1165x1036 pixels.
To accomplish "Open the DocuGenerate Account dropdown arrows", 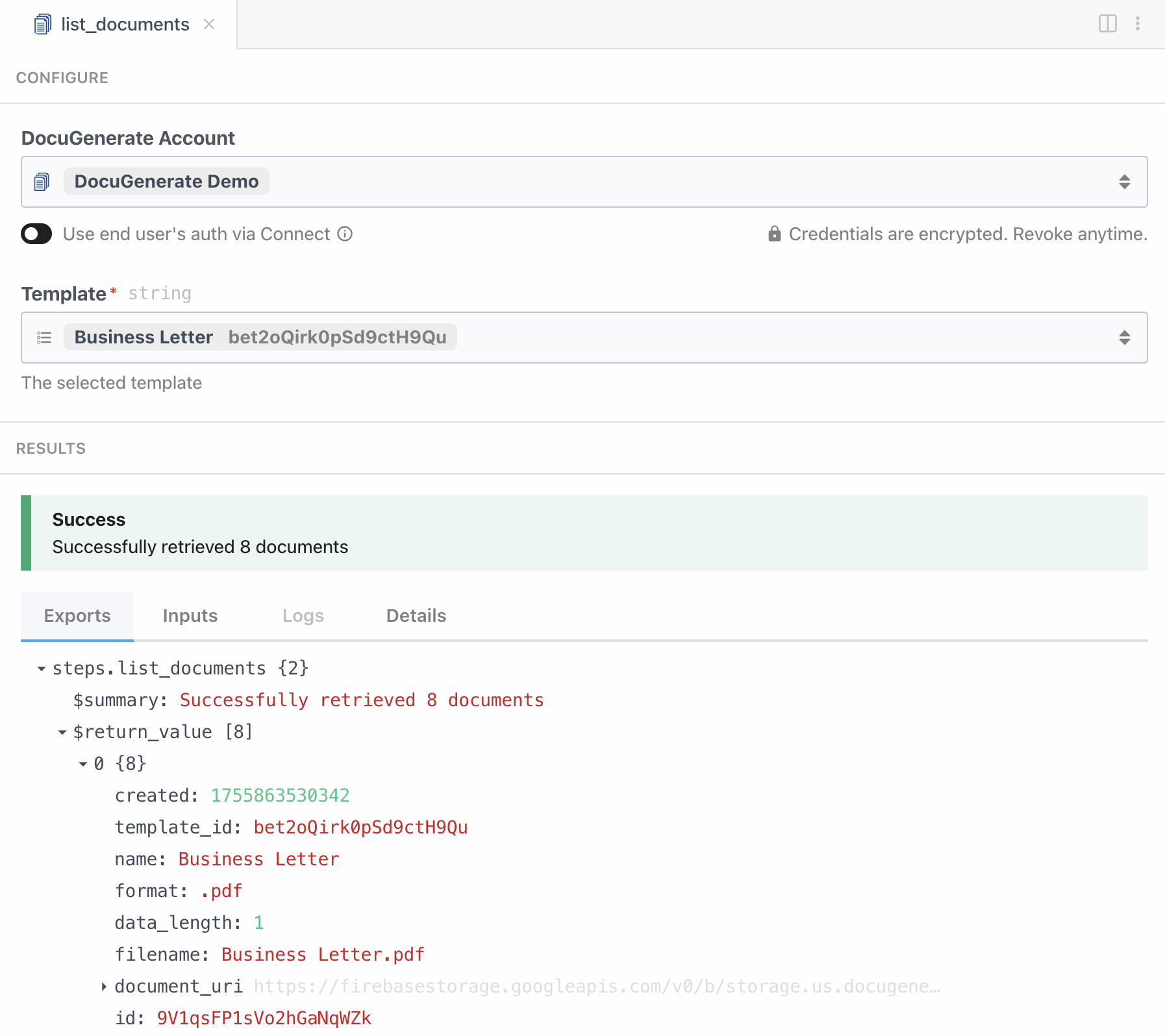I will click(1124, 182).
